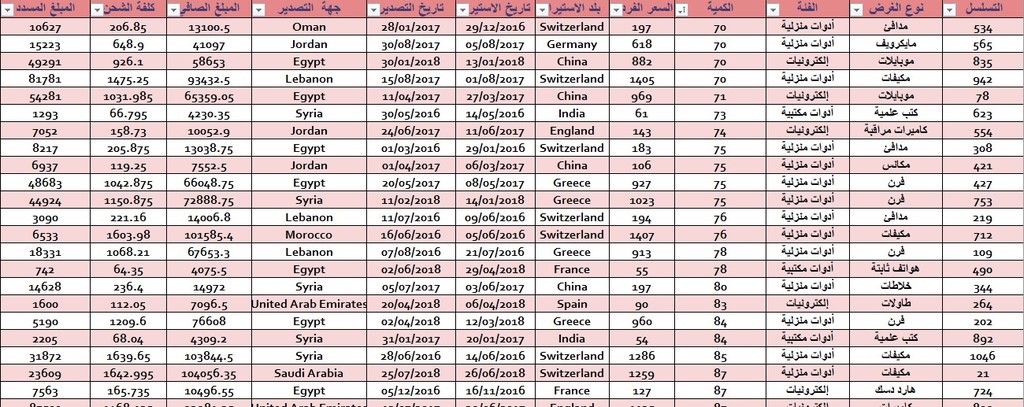The width and height of the screenshot is (1024, 407).
Task: Select the Oman export destination cell
Action: coord(309,27)
